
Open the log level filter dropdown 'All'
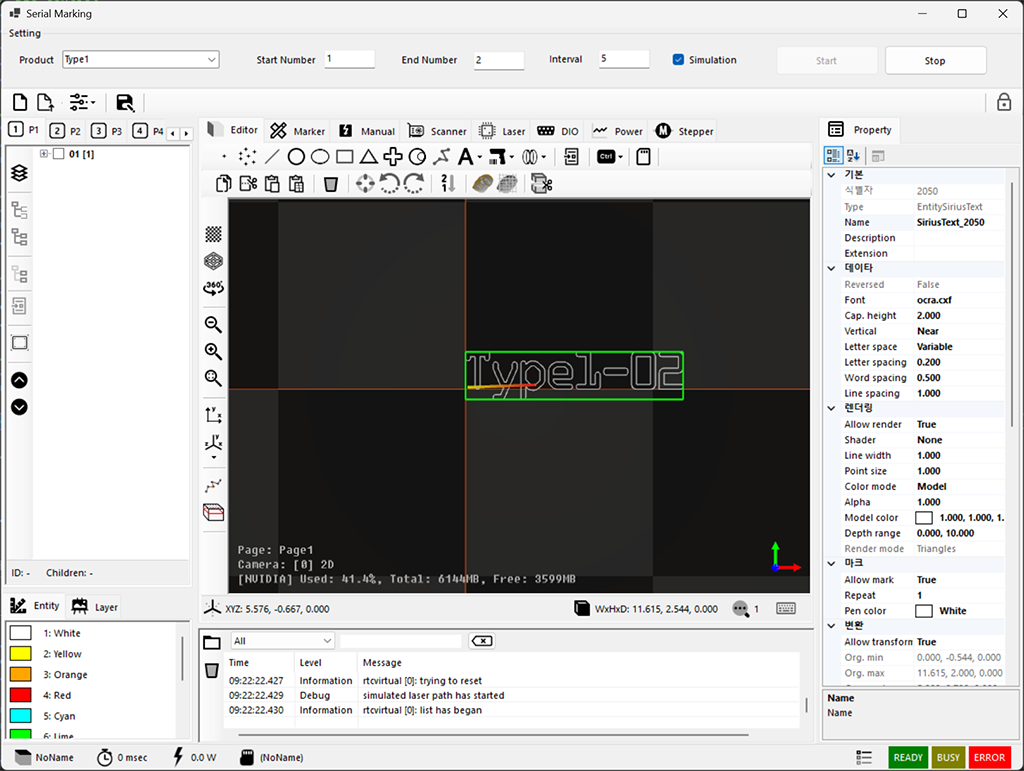[x=283, y=641]
